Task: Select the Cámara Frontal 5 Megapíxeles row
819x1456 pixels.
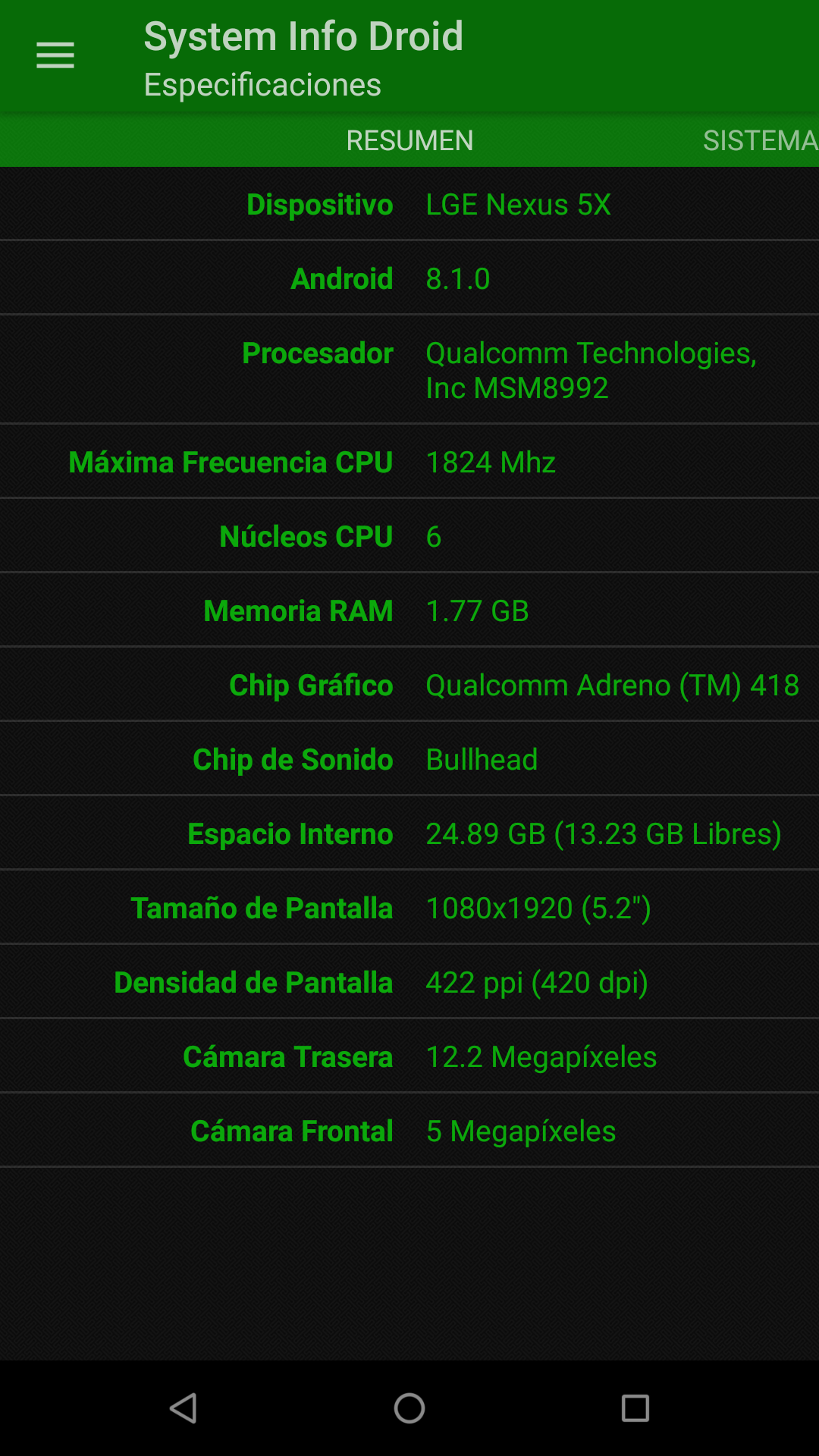Action: point(409,1131)
